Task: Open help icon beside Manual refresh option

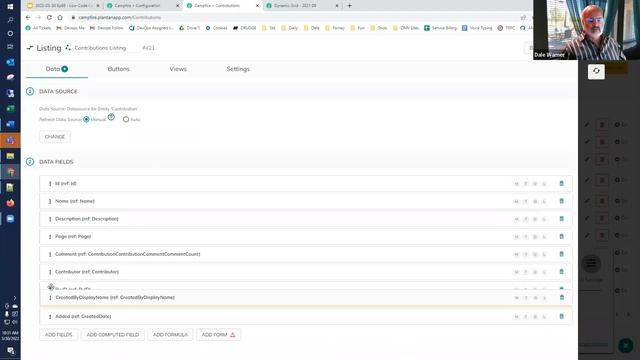Action: pyautogui.click(x=111, y=117)
